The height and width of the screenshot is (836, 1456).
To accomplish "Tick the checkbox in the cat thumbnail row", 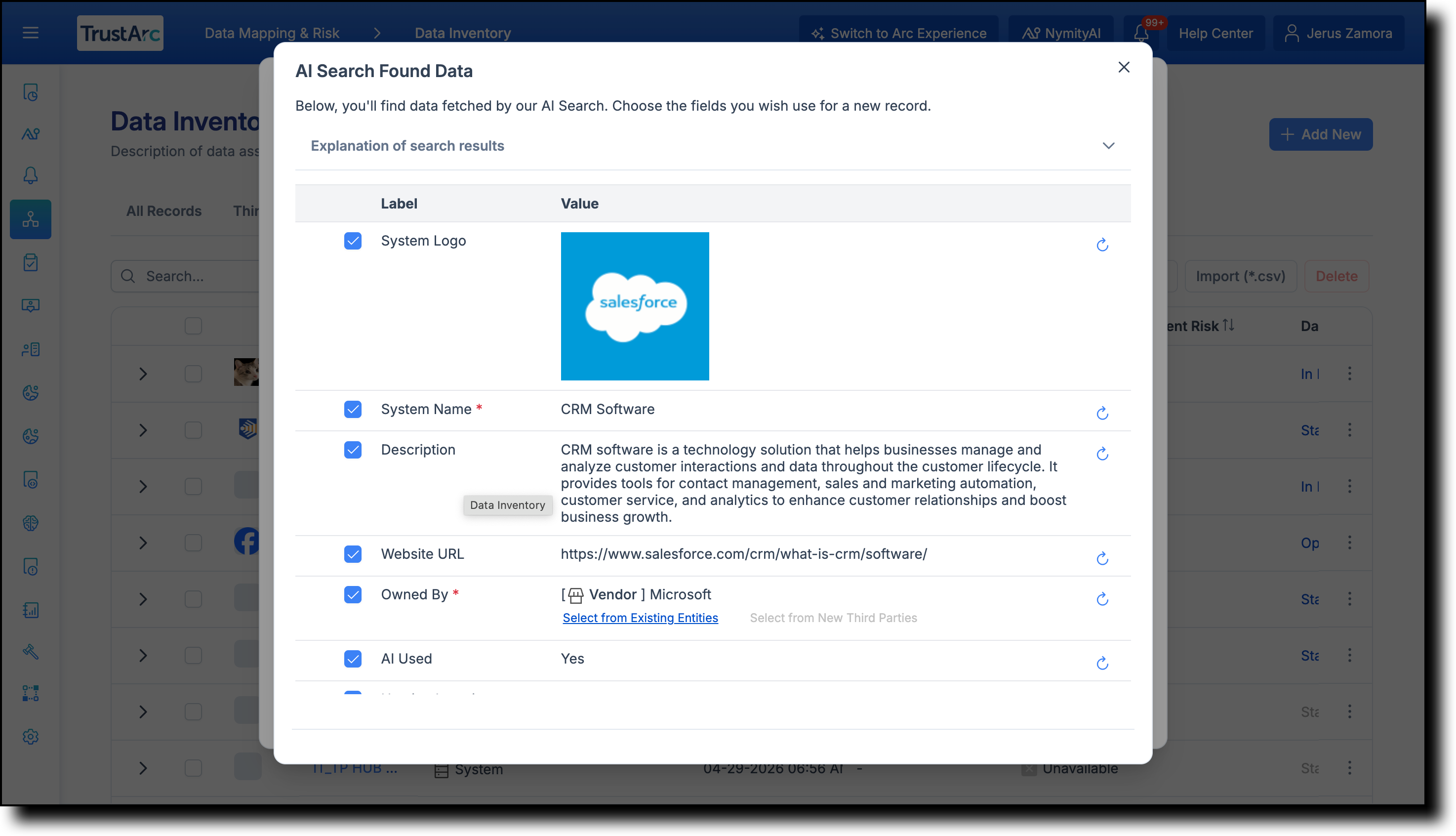I will pyautogui.click(x=194, y=374).
